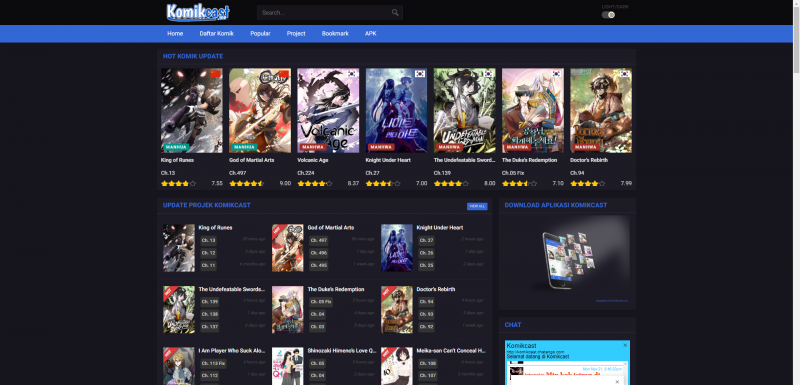Click Ch.05 Fix under The Duke's Redemption hot card
The width and height of the screenshot is (800, 385).
(x=513, y=173)
